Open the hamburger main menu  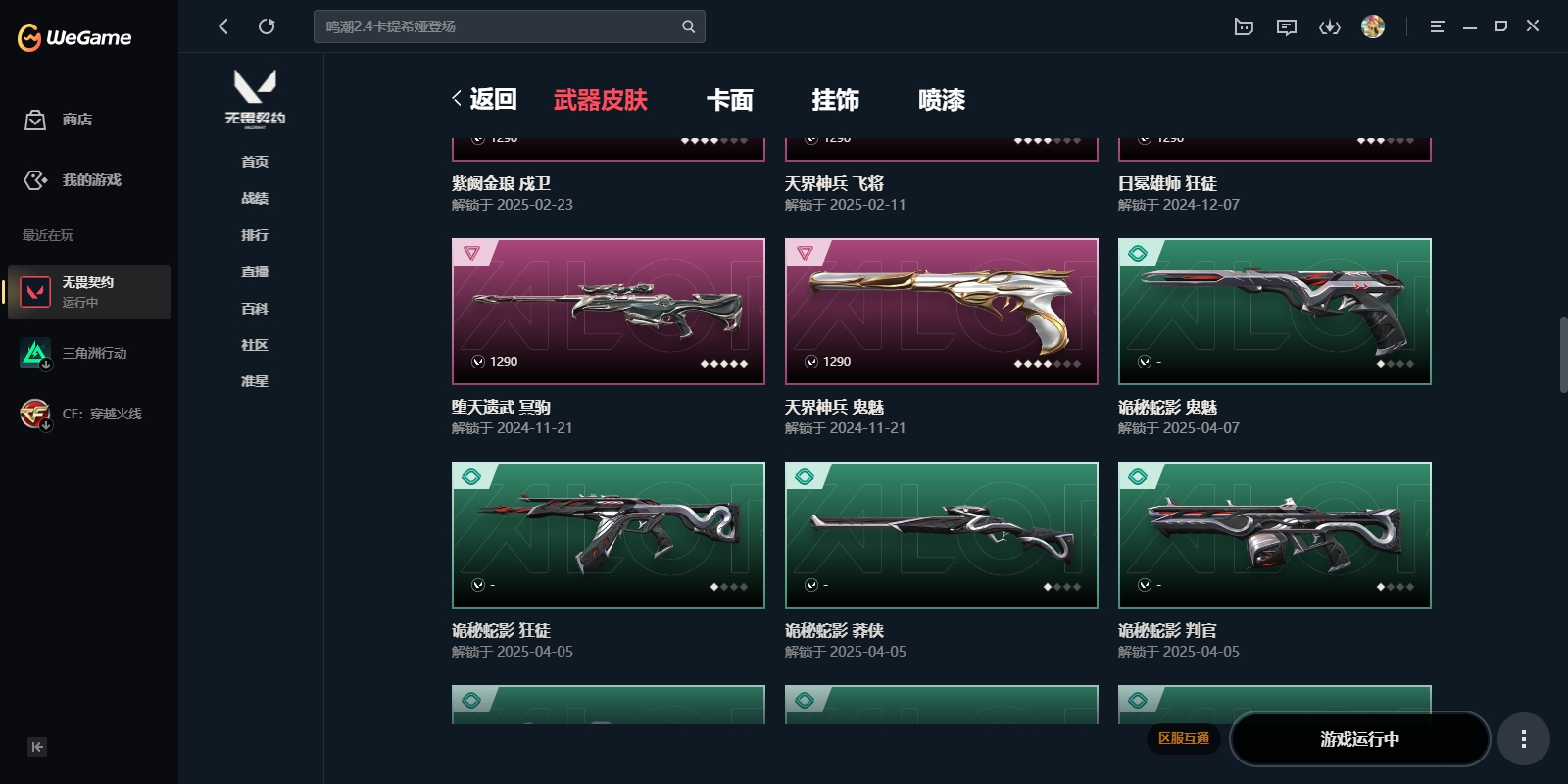tap(1437, 26)
